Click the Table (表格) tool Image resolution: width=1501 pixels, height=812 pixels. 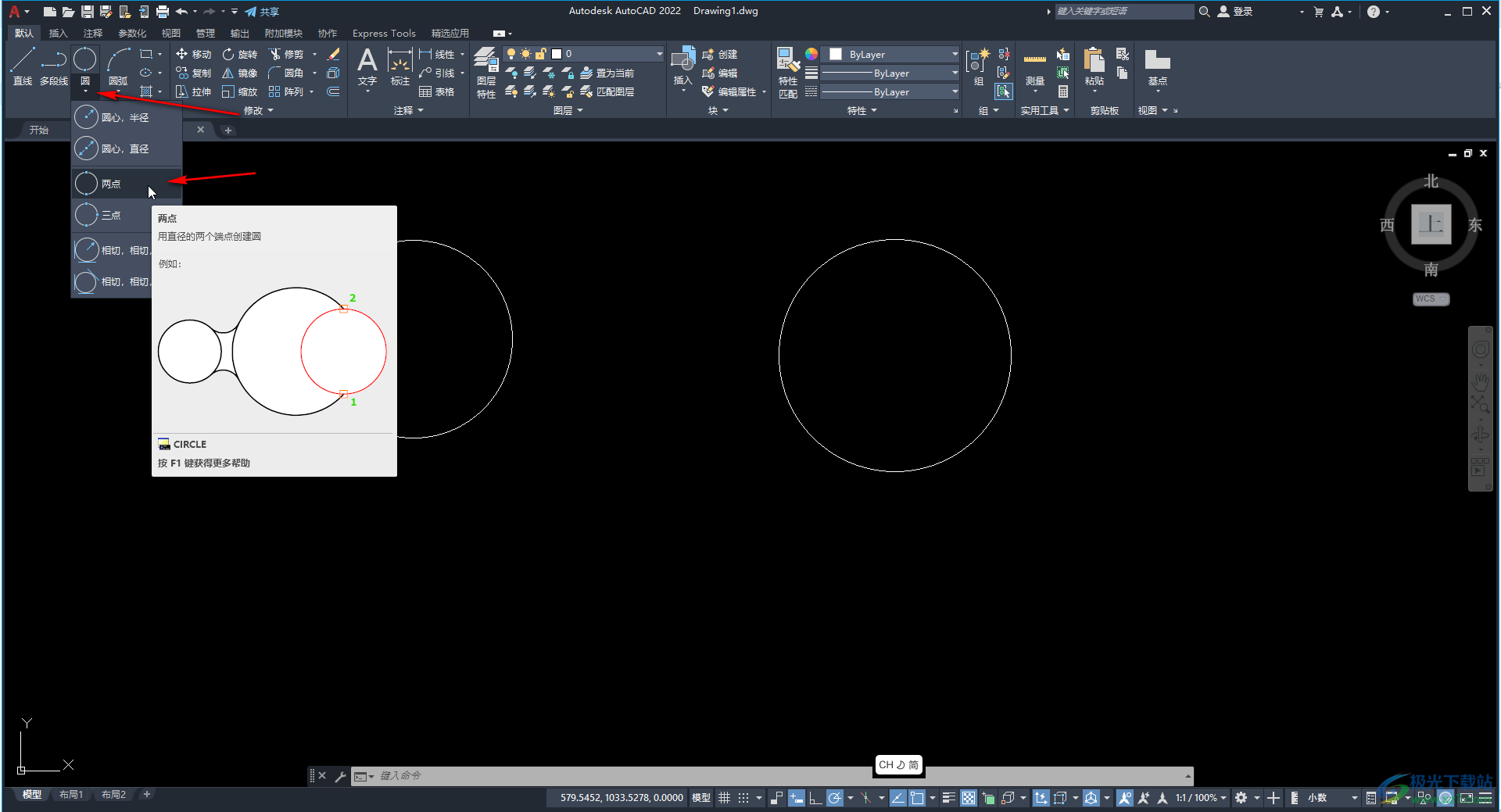click(437, 91)
